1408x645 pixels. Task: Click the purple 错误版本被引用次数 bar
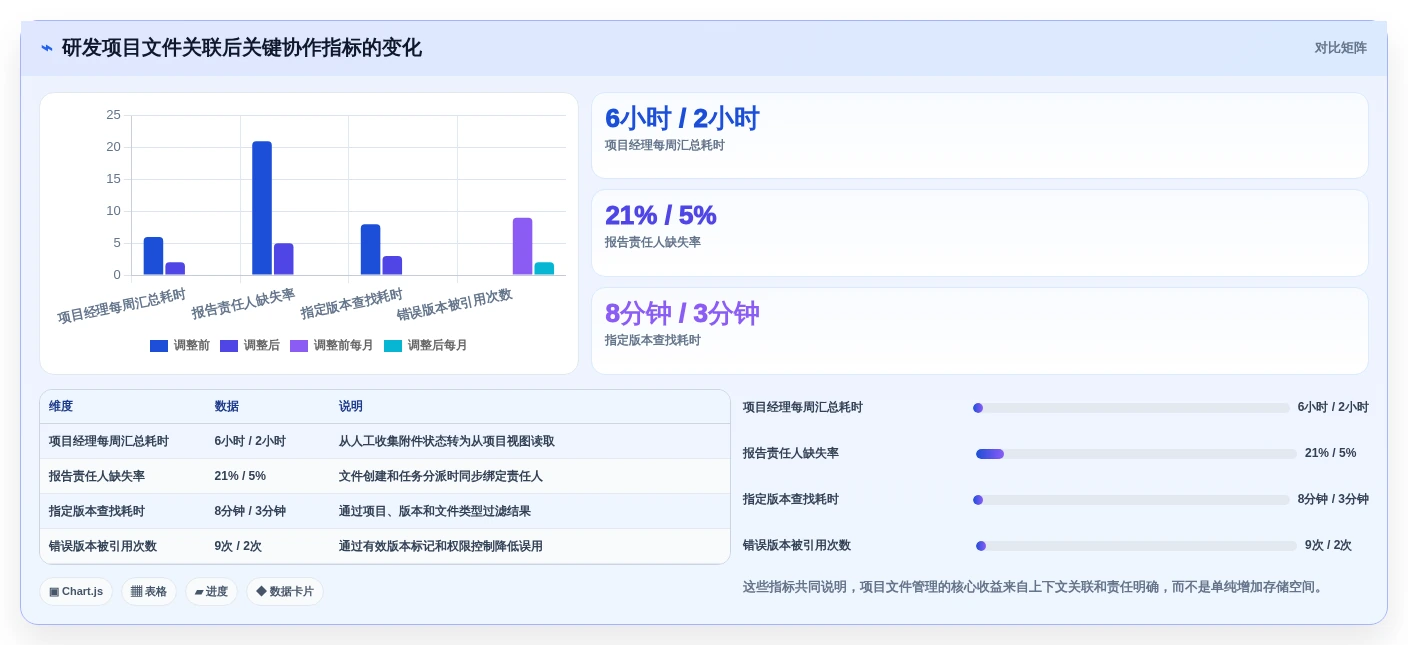pos(522,246)
